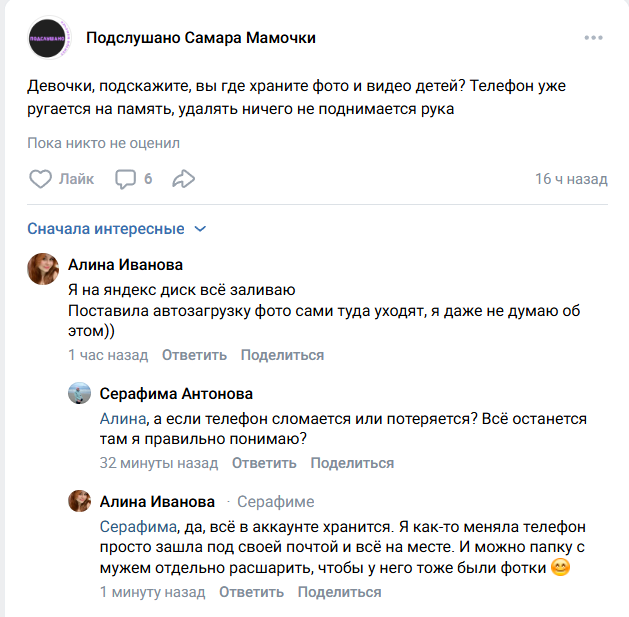Open post options three-dots menu
Viewport: 629px width, 617px height.
(593, 38)
